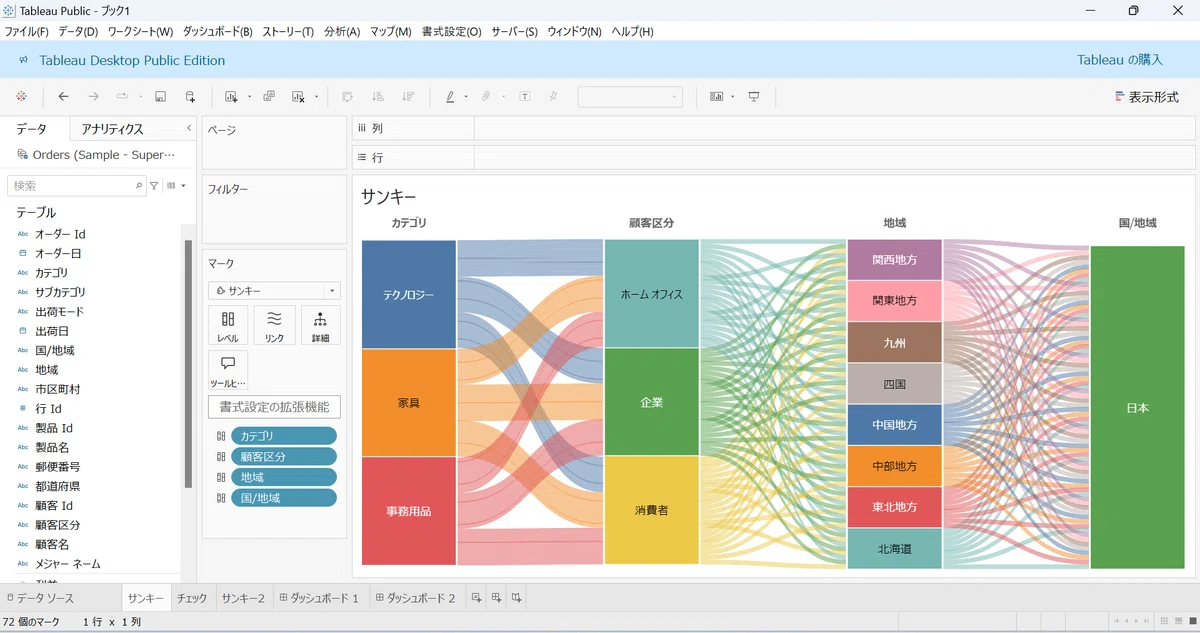Click the 書式設定の拡張機能 button
1200x633 pixels.
tap(274, 407)
